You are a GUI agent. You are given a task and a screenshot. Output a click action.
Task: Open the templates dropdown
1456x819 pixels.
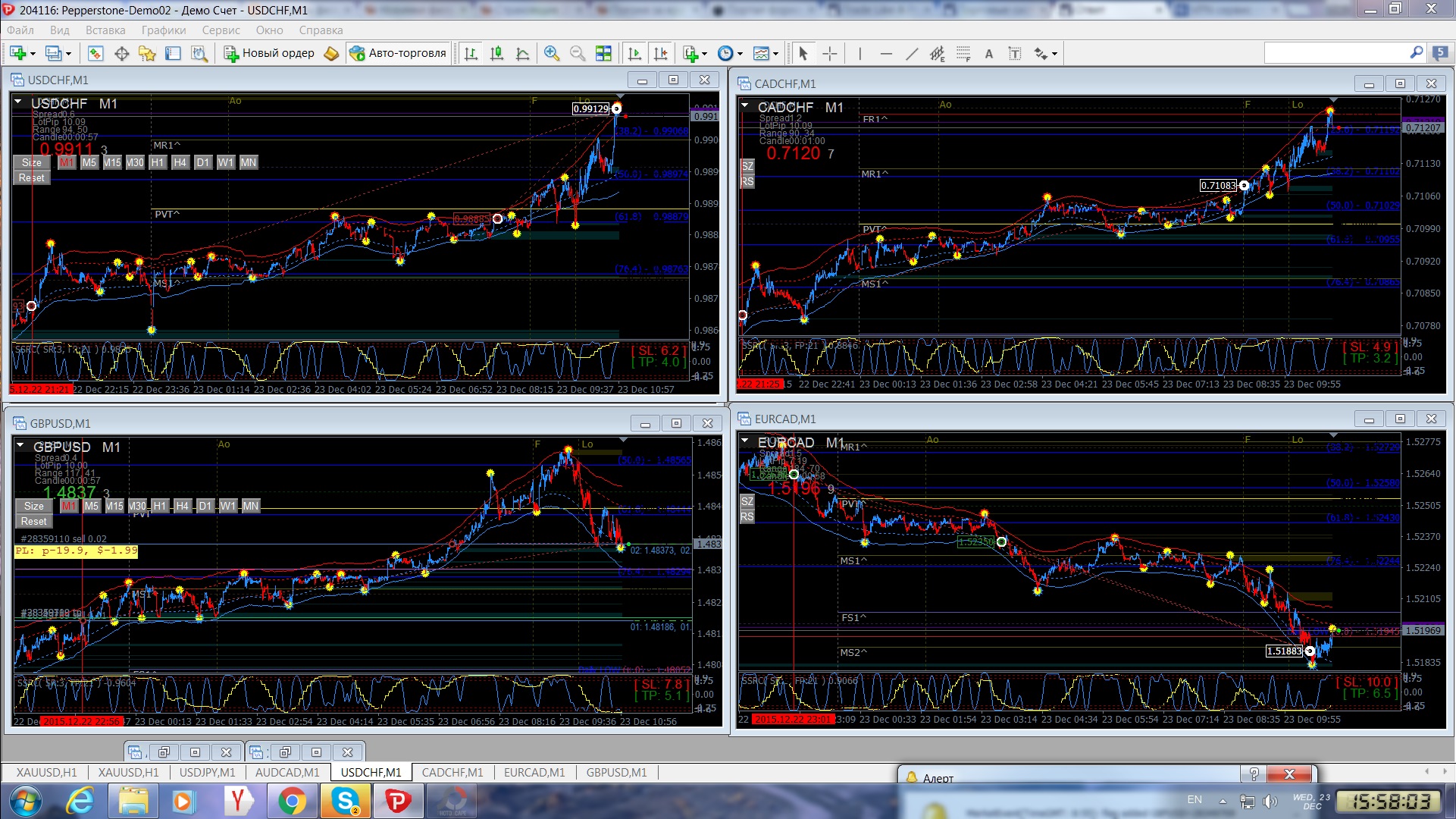click(x=775, y=54)
